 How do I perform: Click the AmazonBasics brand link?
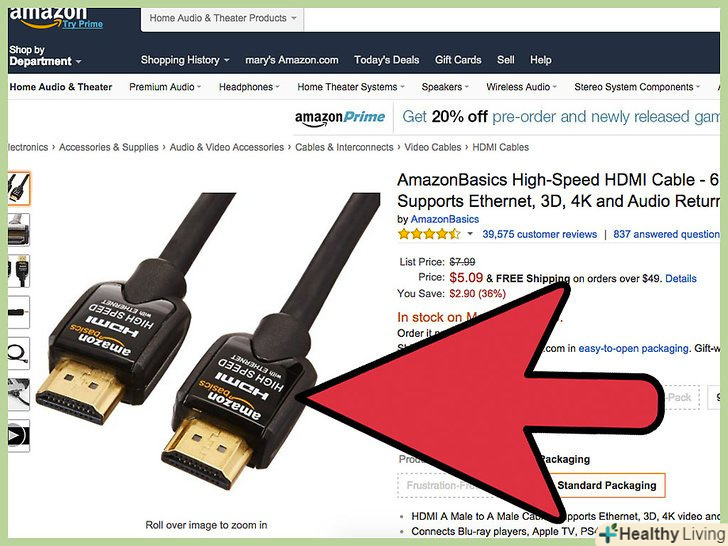(445, 219)
